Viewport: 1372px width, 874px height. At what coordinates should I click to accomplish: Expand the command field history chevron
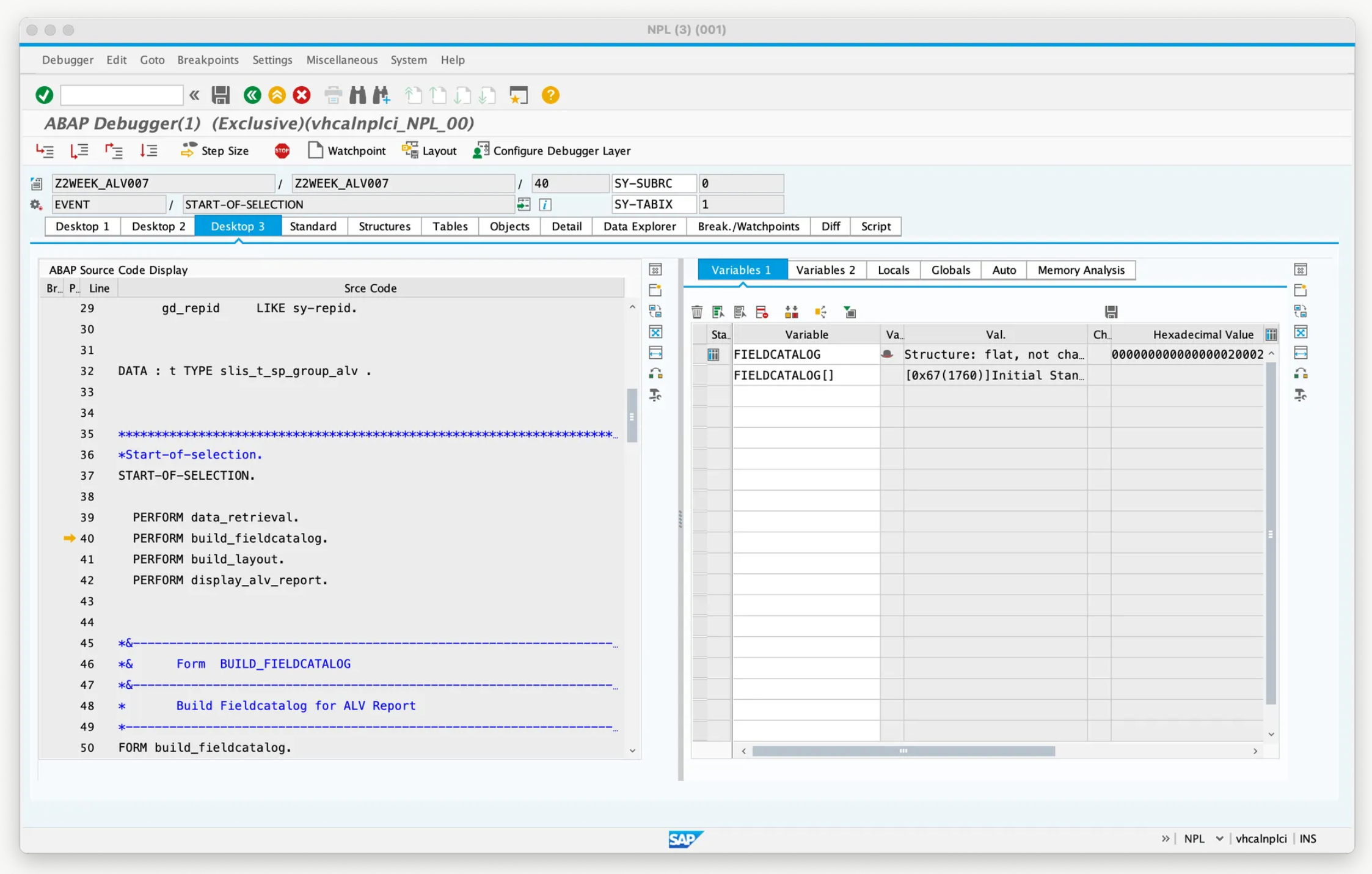(x=194, y=95)
